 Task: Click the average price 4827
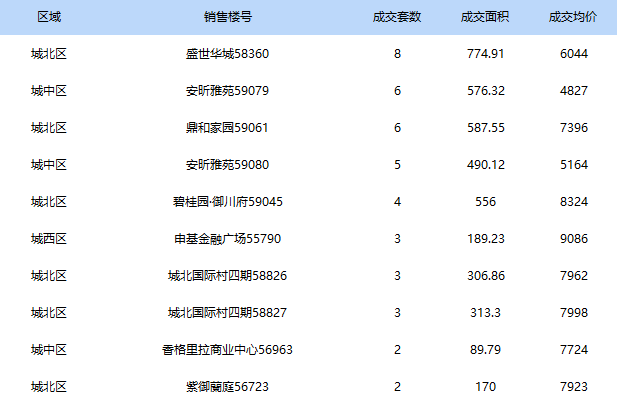[574, 91]
